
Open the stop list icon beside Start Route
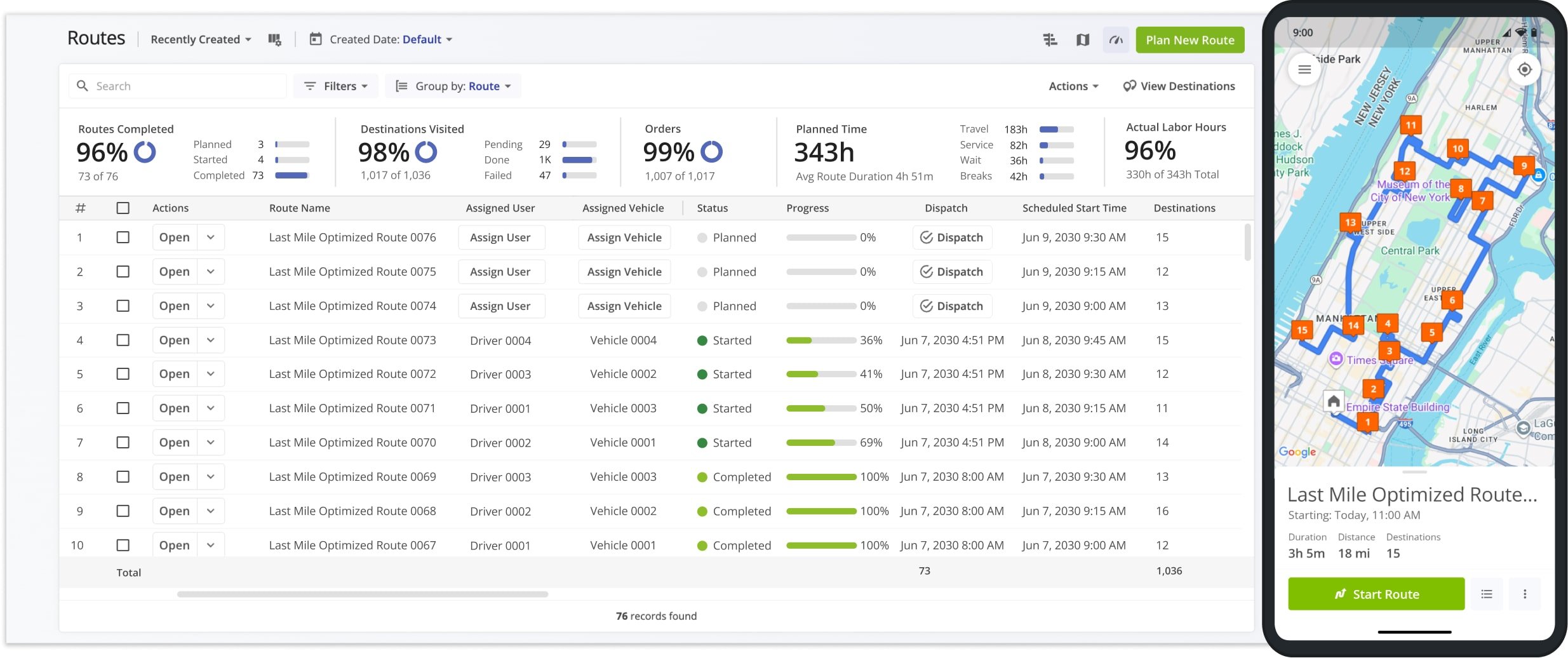pos(1487,594)
